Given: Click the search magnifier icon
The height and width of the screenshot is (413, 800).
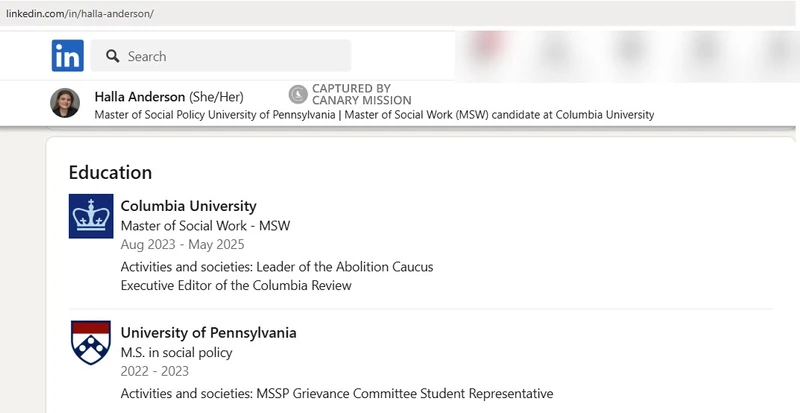Looking at the screenshot, I should [113, 56].
